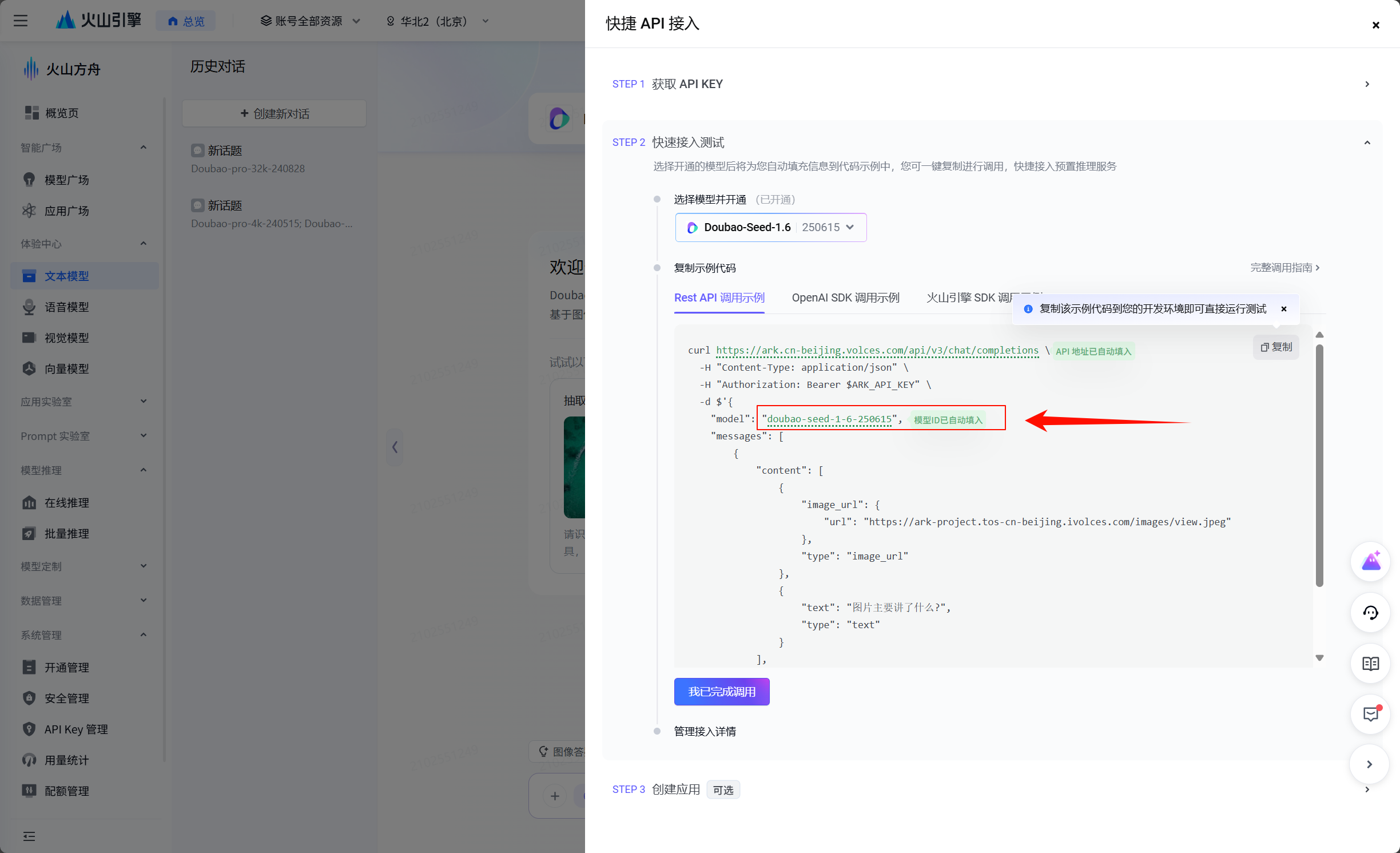
Task: Expand STEP 1 获取 API KEY section
Action: point(1367,84)
